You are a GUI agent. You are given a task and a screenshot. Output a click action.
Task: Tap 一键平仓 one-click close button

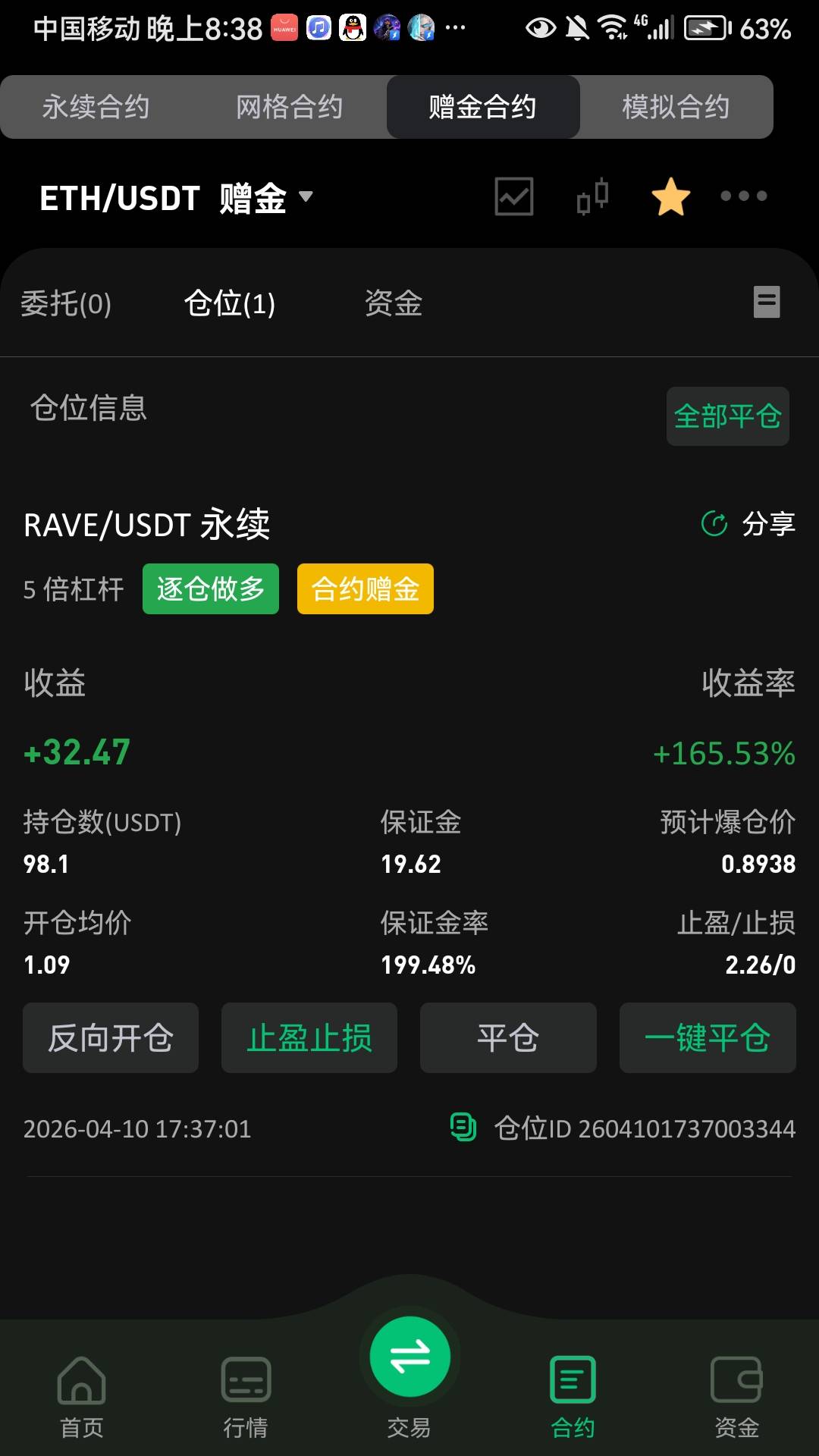pyautogui.click(x=708, y=1037)
